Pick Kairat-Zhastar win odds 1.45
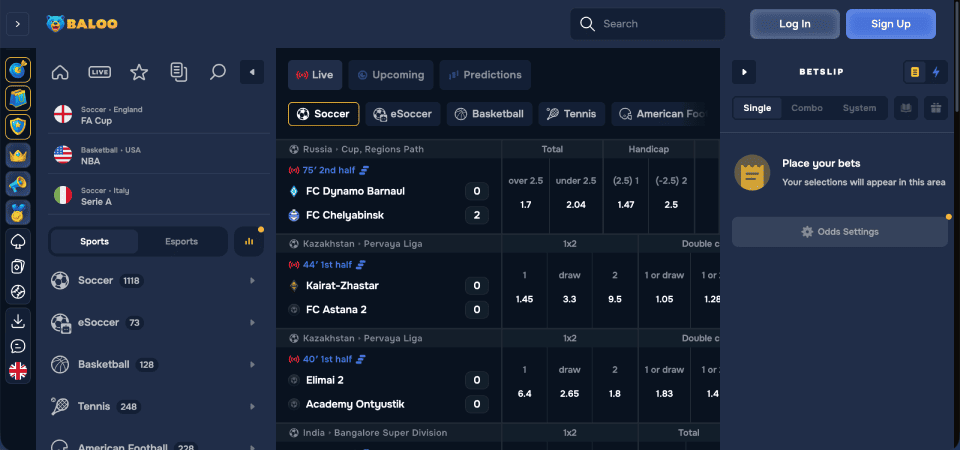 click(x=524, y=290)
